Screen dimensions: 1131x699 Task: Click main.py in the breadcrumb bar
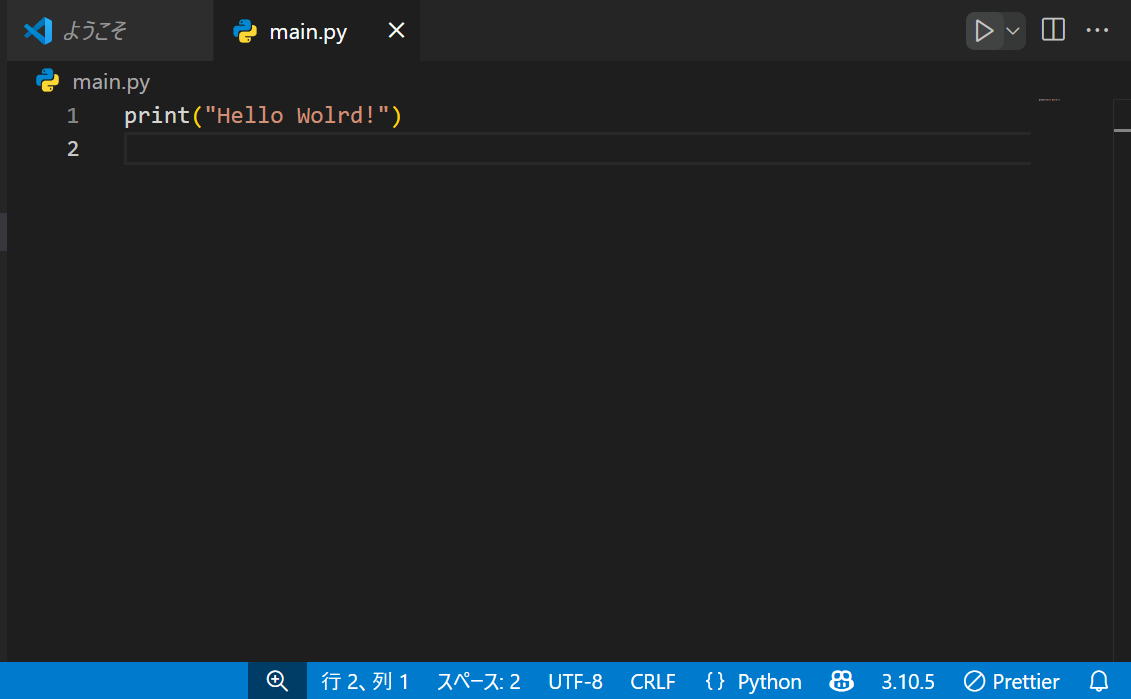tap(110, 81)
